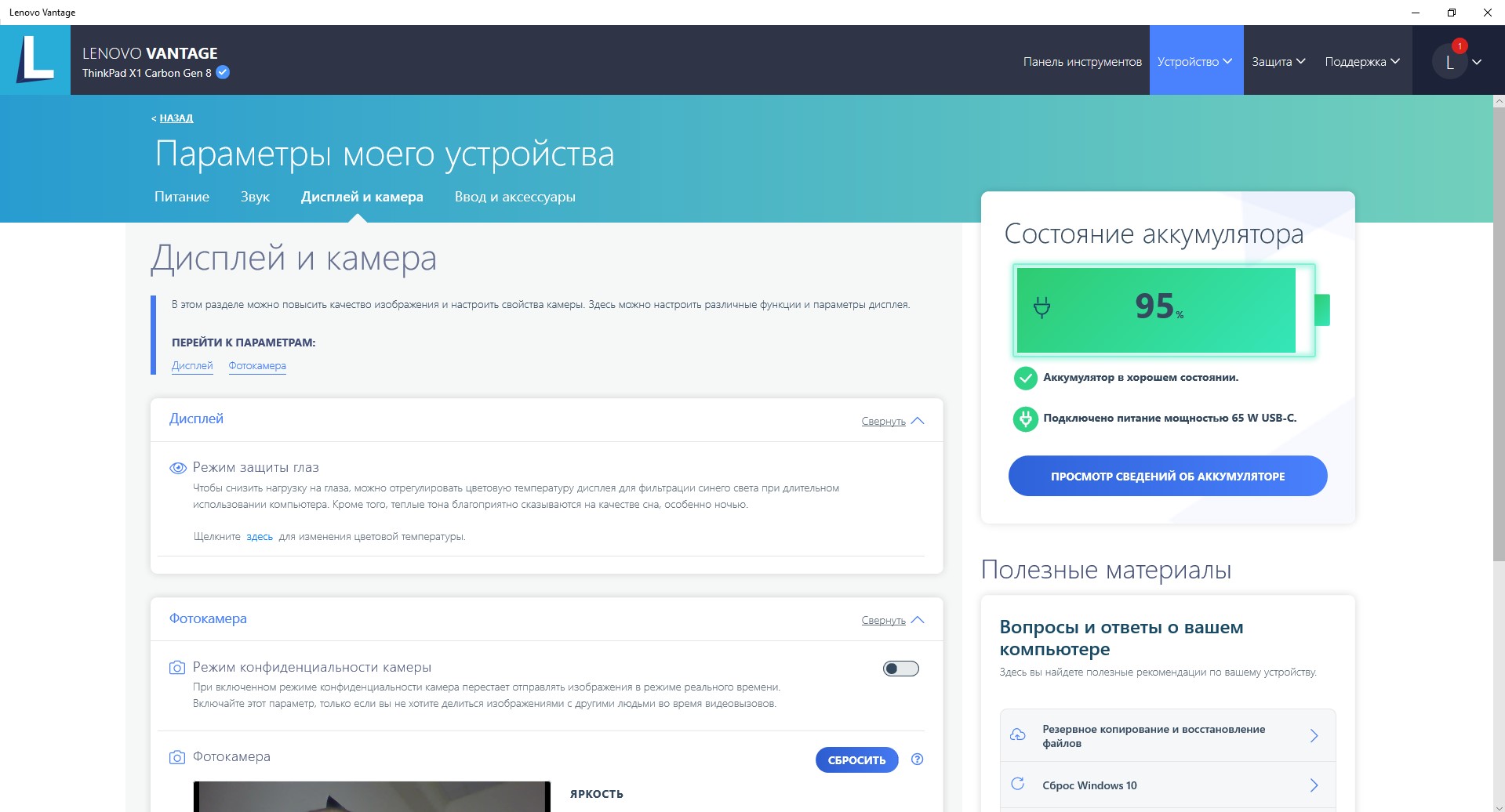Go to Панель инструментов
The width and height of the screenshot is (1505, 812).
(1082, 61)
